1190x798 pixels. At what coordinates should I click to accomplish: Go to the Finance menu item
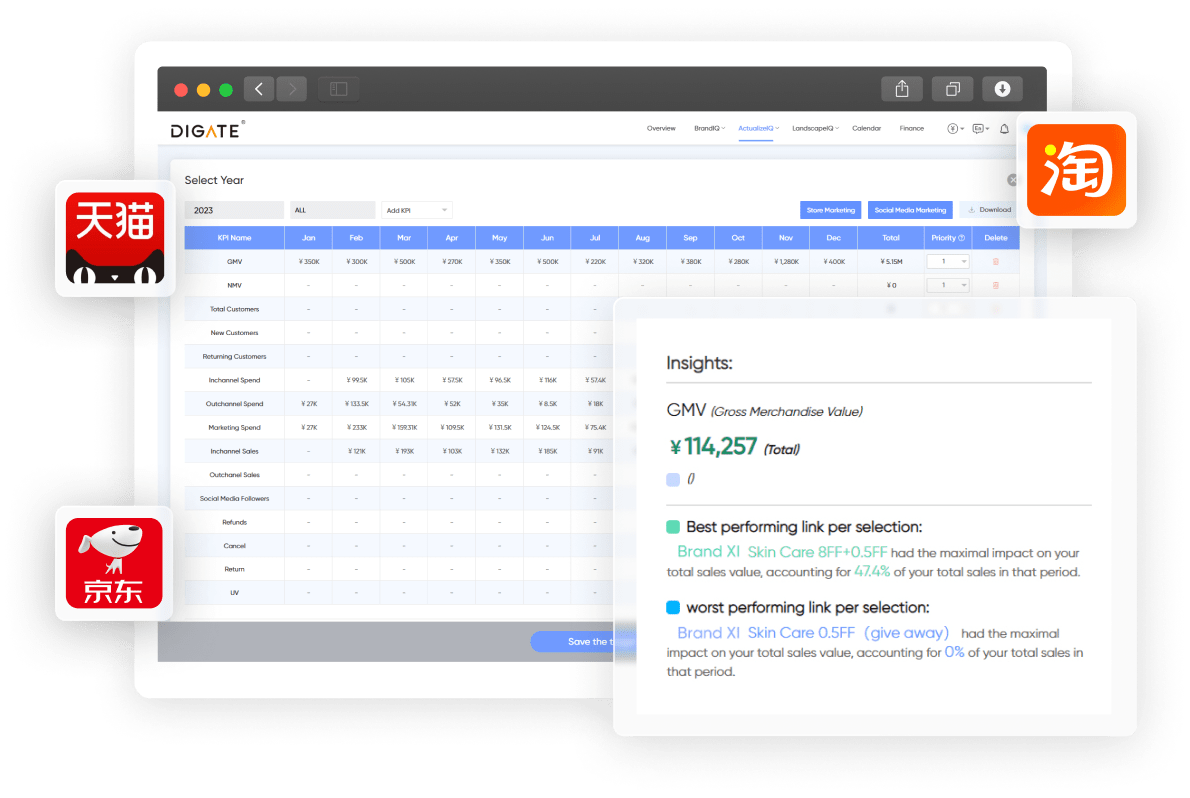[911, 128]
